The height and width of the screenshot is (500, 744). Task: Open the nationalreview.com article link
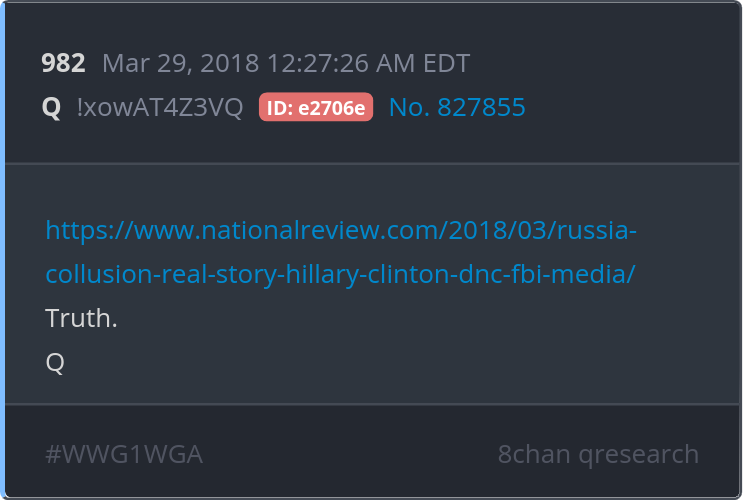coord(341,231)
